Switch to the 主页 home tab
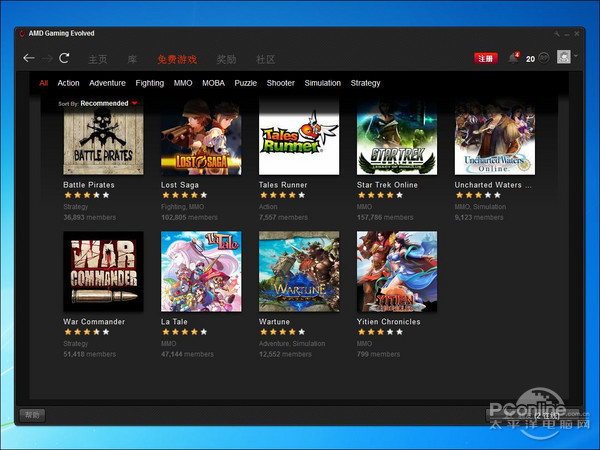 [x=97, y=59]
